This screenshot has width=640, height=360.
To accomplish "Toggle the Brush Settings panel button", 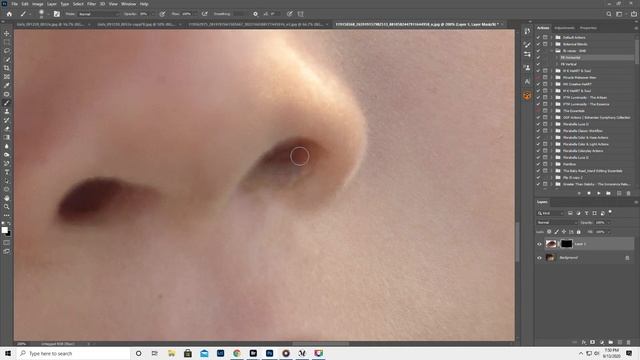I will click(57, 14).
